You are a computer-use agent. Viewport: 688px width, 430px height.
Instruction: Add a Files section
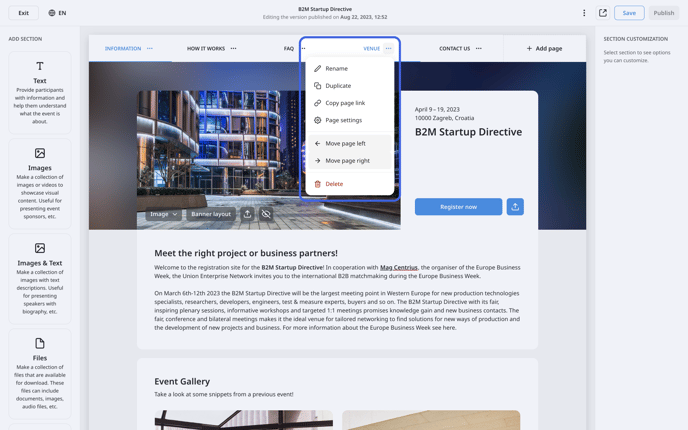tap(40, 374)
